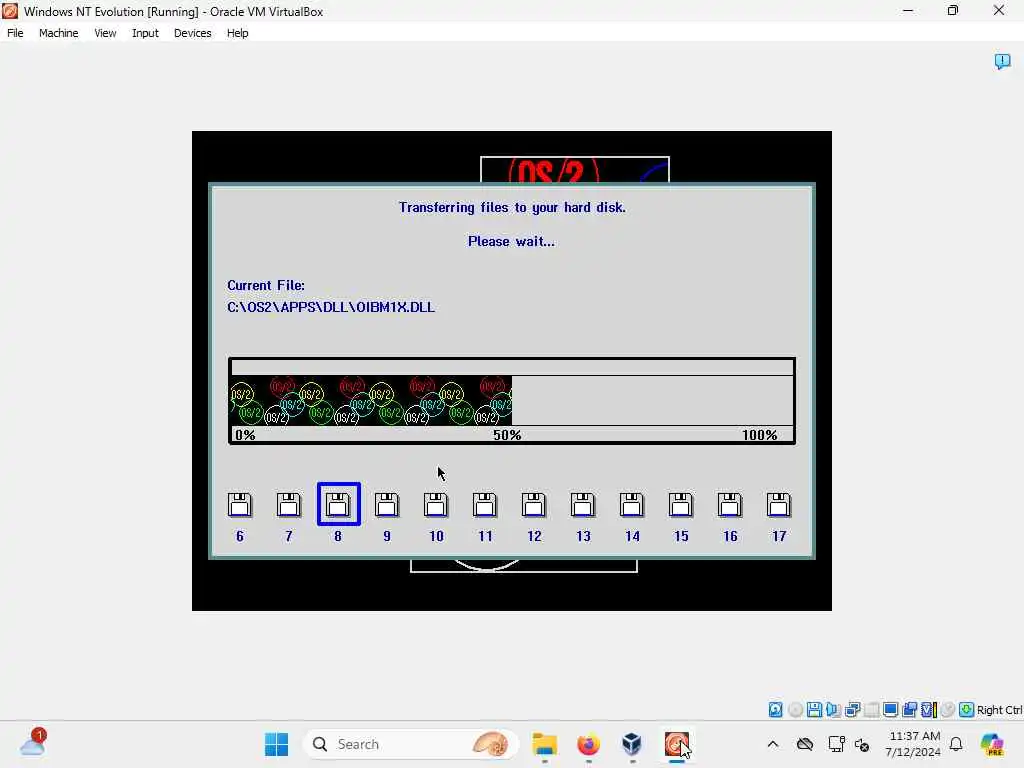
Task: Click the 'Please wait...' text
Action: point(511,242)
